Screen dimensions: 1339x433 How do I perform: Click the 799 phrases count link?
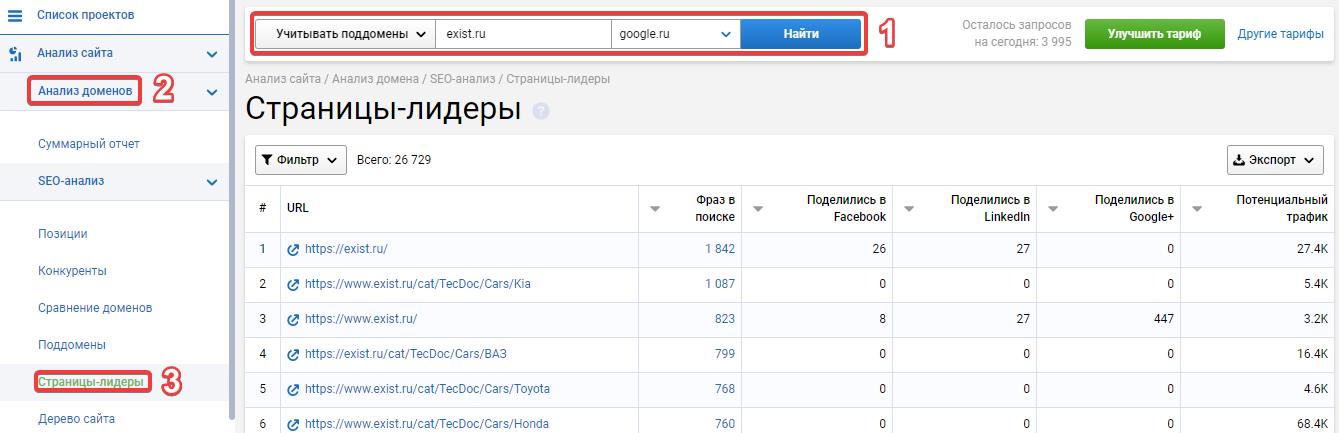pyautogui.click(x=724, y=354)
